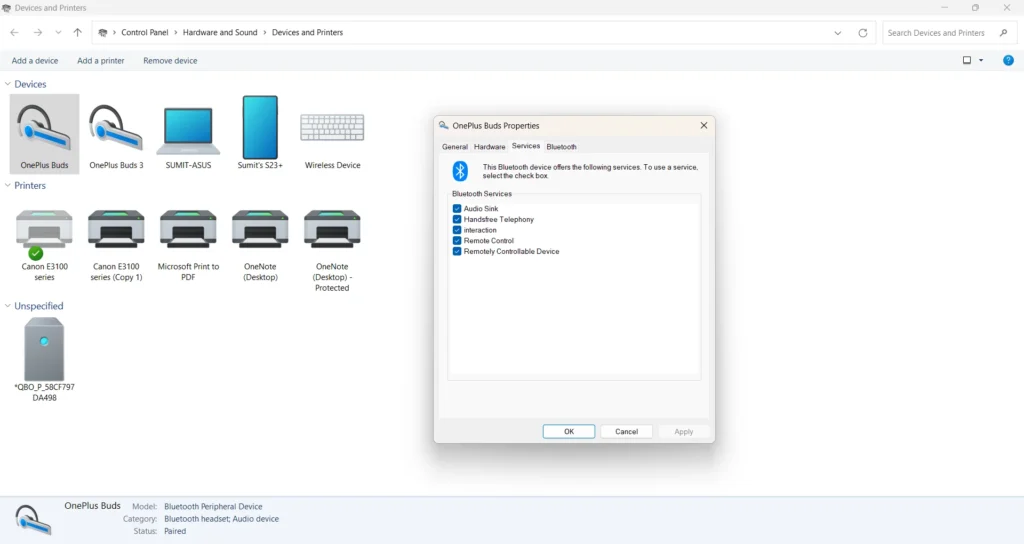Go forward using the forward arrow
1024x544 pixels.
point(38,32)
